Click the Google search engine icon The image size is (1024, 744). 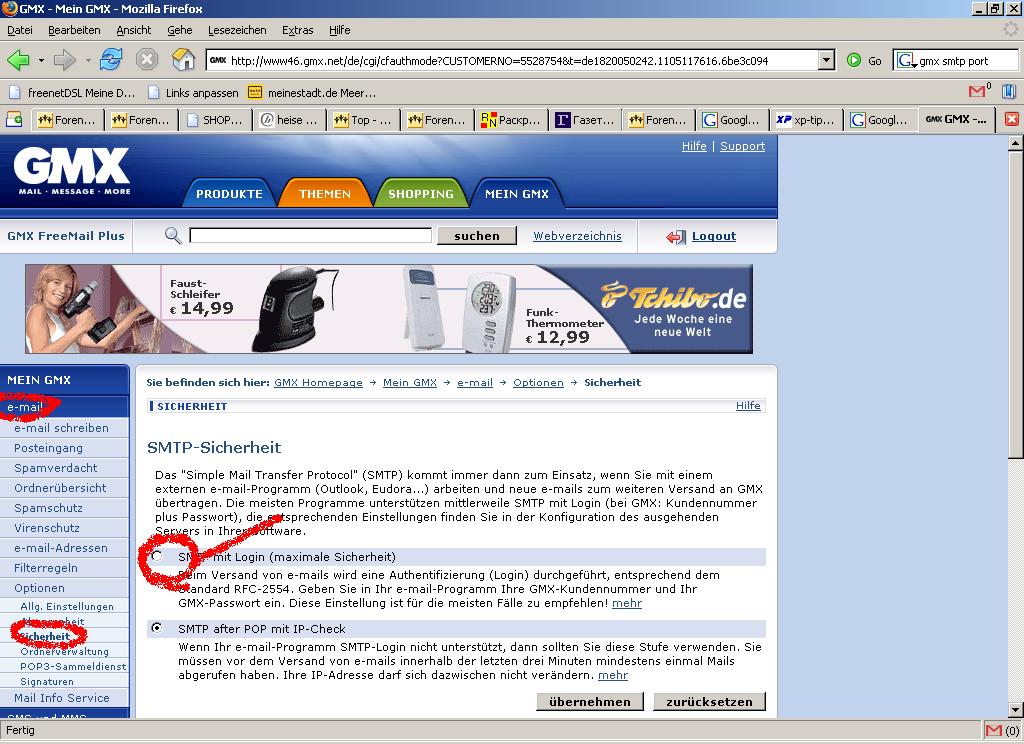click(906, 61)
